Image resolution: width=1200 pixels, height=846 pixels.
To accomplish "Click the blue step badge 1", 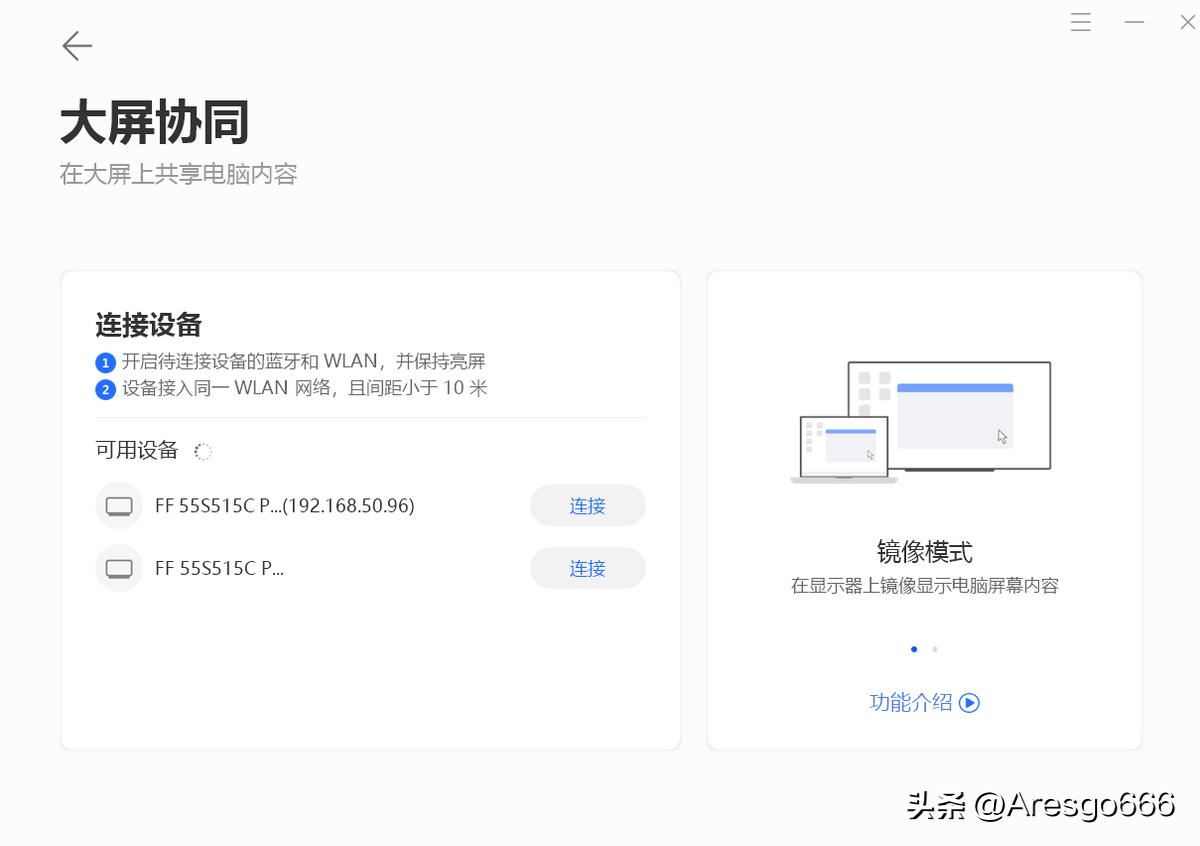I will tap(104, 361).
